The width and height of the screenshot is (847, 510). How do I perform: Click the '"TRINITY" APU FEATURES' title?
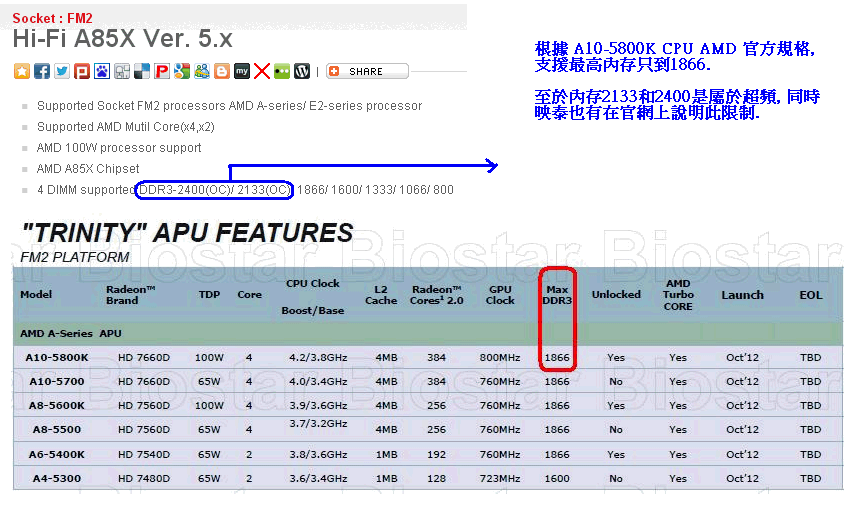pyautogui.click(x=187, y=233)
